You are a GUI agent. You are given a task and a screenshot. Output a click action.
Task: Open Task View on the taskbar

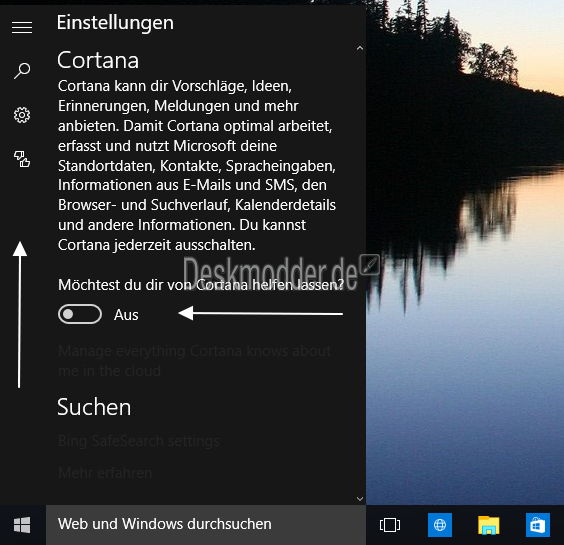pos(390,524)
